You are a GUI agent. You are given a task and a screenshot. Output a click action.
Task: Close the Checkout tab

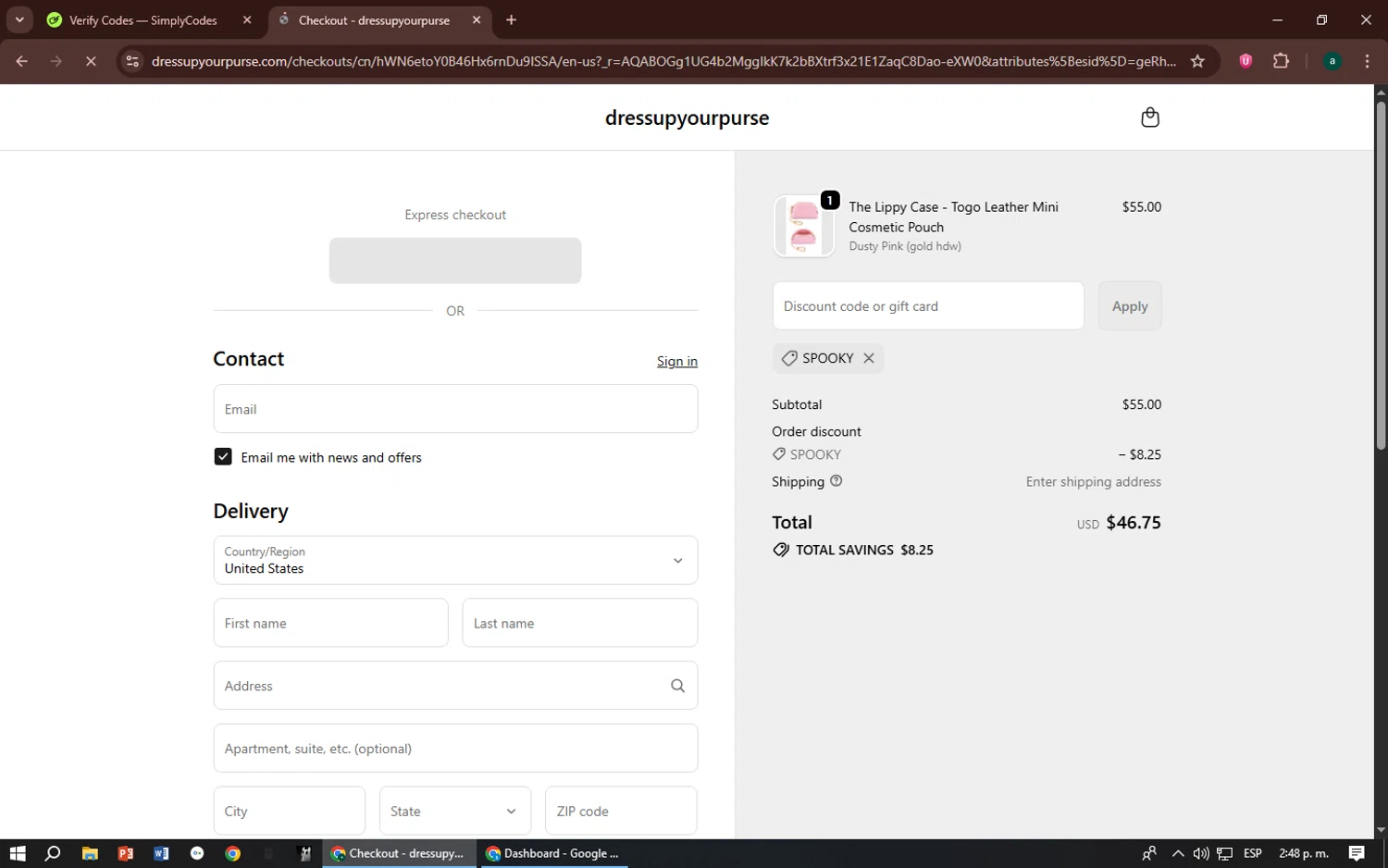pyautogui.click(x=477, y=19)
